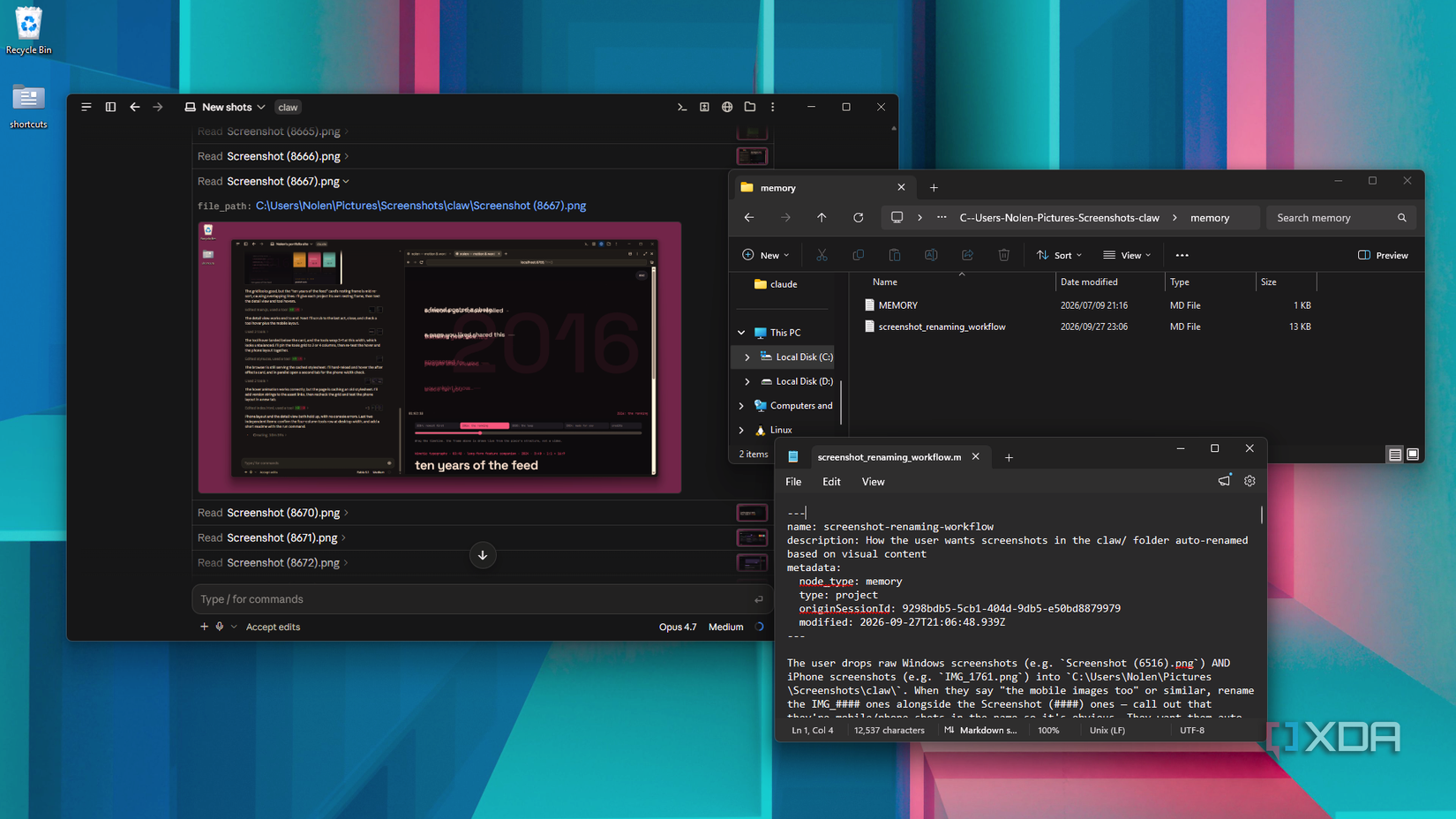Image resolution: width=1456 pixels, height=819 pixels.
Task: Click the plus attach icon below the prompt
Action: tap(204, 627)
